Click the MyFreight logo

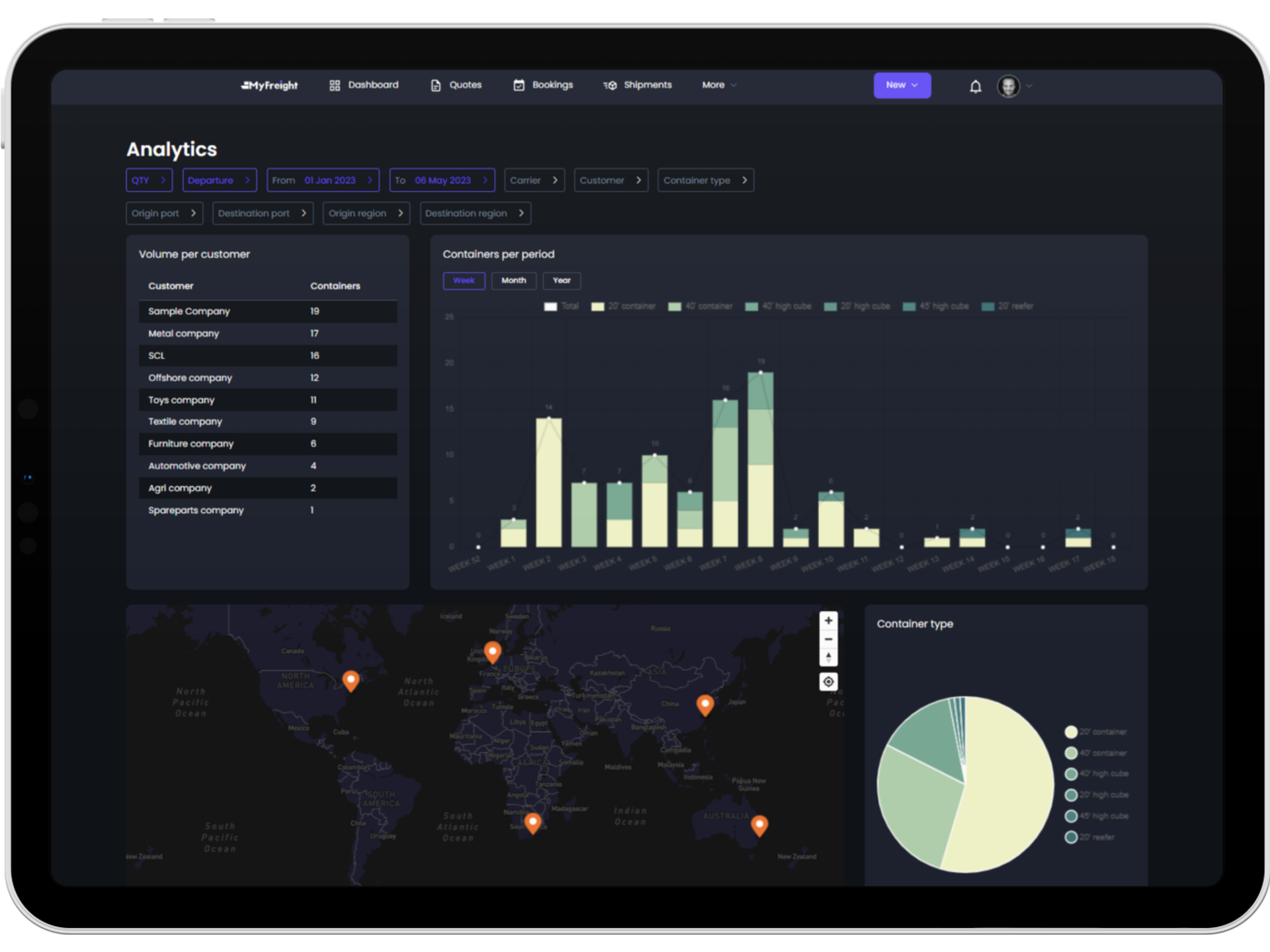tap(269, 85)
